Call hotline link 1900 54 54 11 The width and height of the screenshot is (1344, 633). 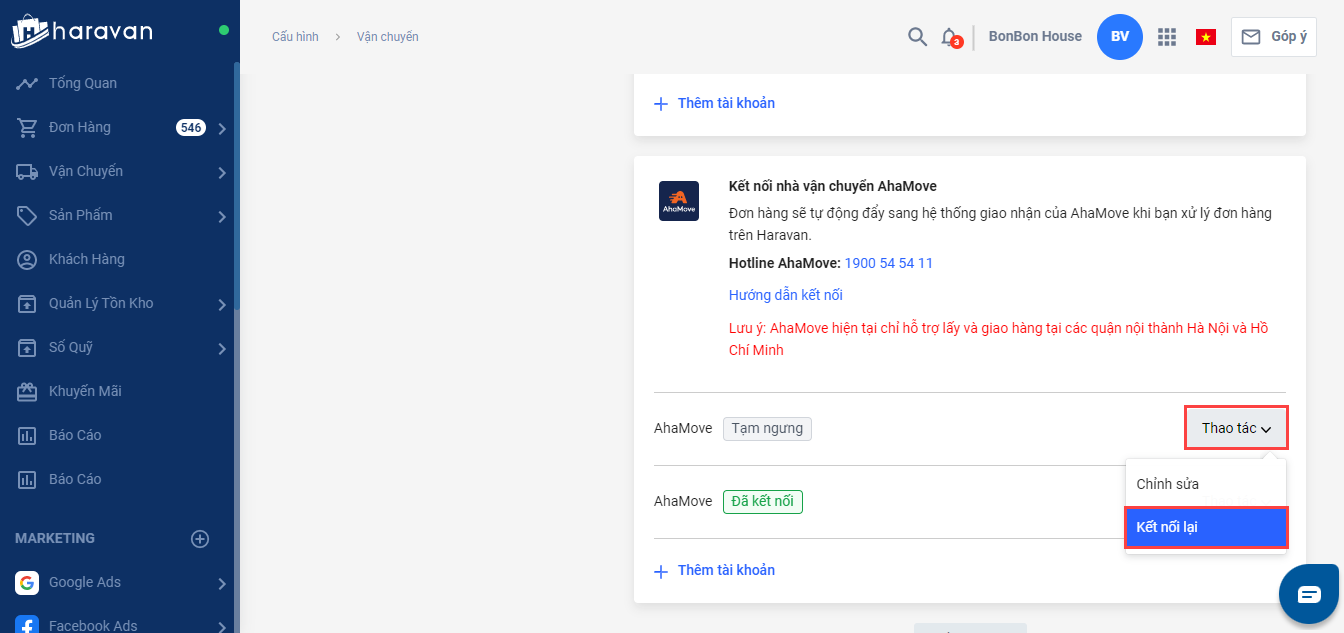click(889, 263)
